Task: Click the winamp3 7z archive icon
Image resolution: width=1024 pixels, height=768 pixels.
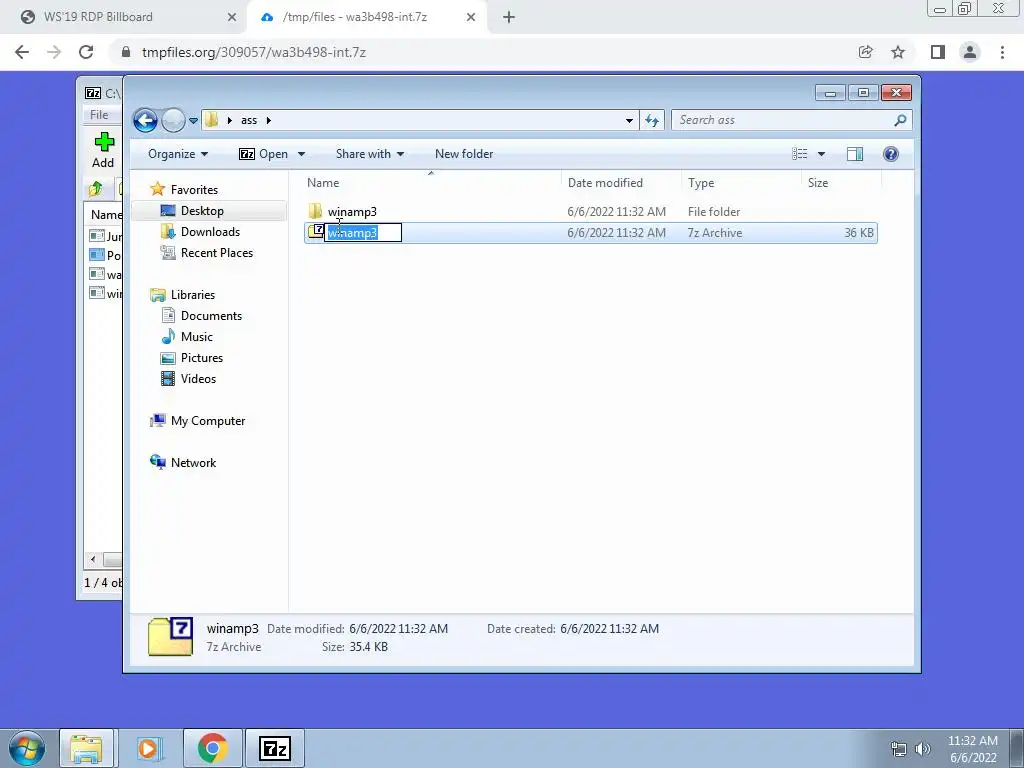Action: [x=315, y=232]
